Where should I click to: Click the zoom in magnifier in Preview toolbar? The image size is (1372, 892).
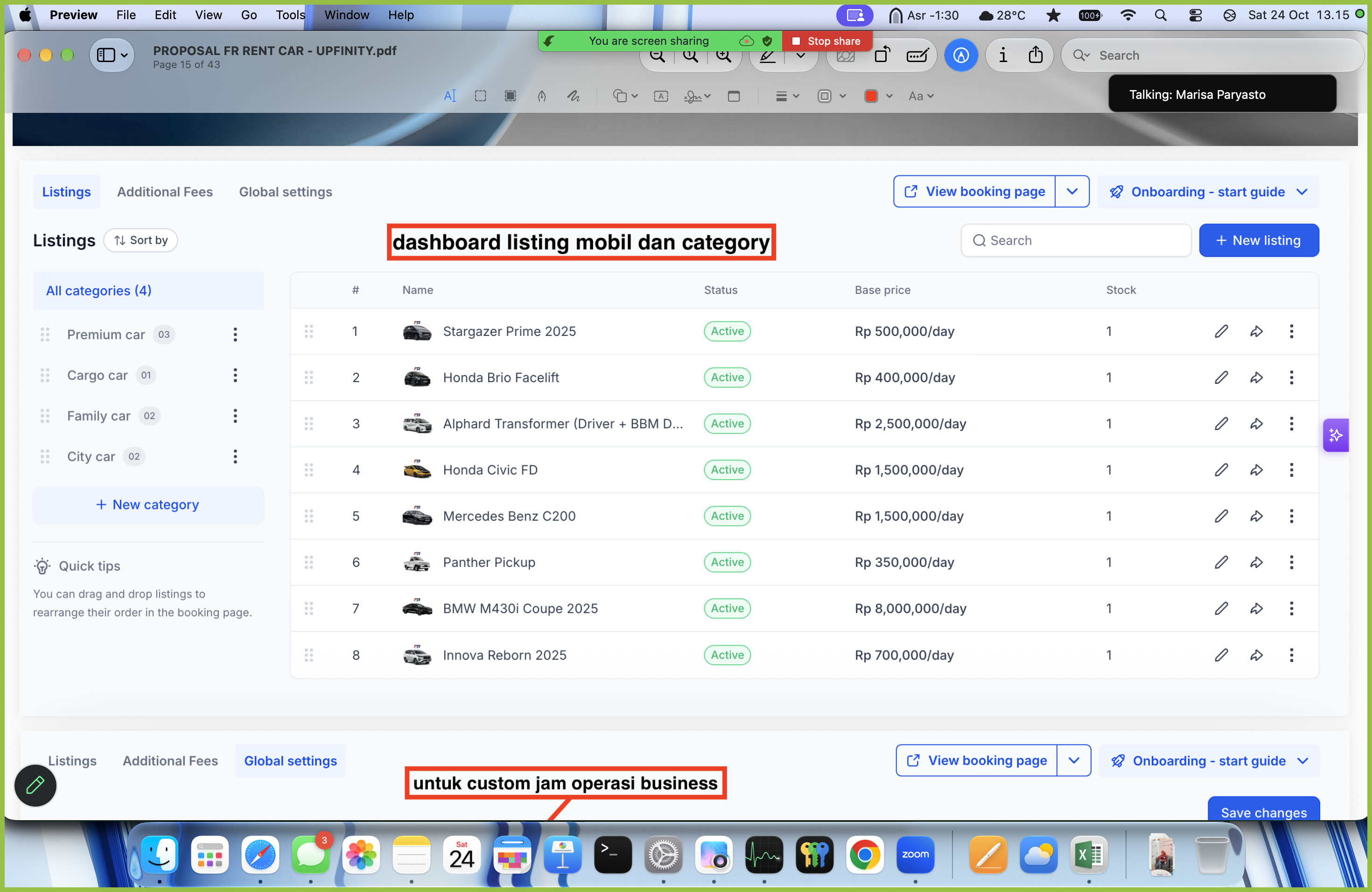[723, 56]
